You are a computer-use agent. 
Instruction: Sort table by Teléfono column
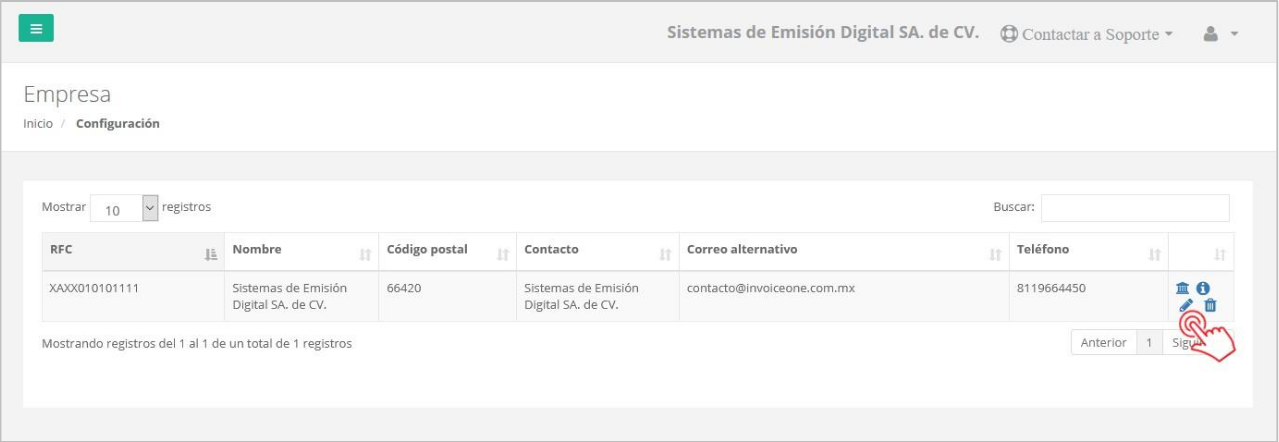[x=1087, y=251]
